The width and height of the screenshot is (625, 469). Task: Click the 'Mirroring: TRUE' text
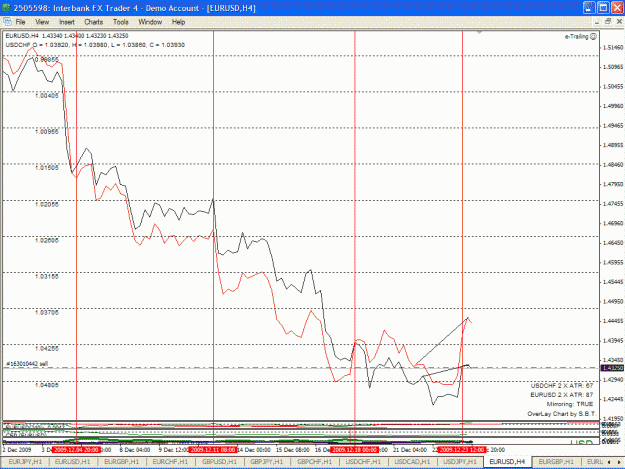pos(570,404)
